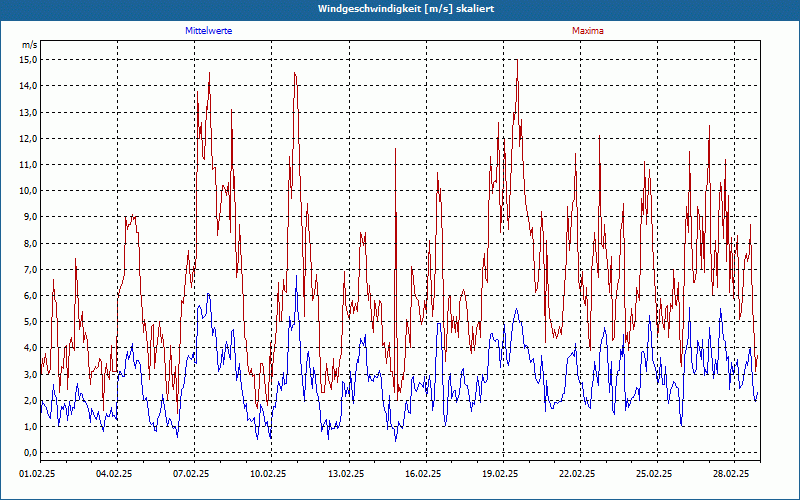This screenshot has height=500, width=800.
Task: Click the 10,0 y-axis value
Action: 30,191
